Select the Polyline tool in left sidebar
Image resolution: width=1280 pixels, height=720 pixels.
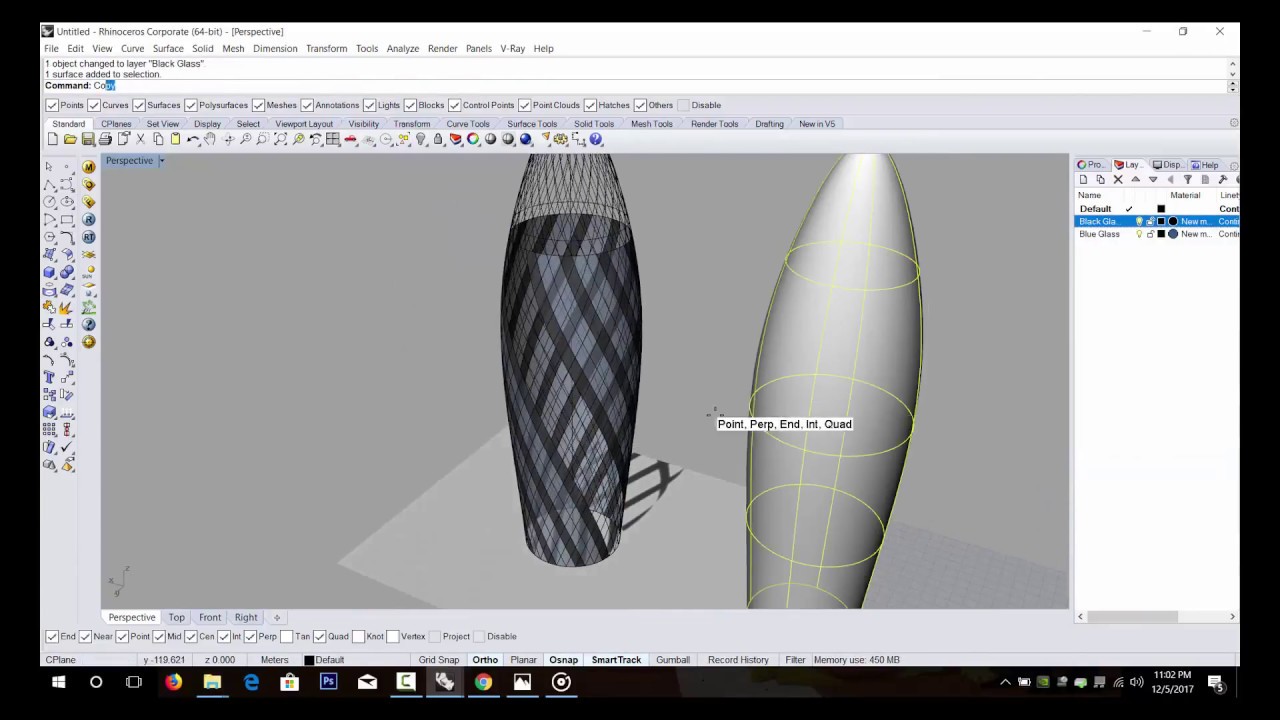[49, 185]
